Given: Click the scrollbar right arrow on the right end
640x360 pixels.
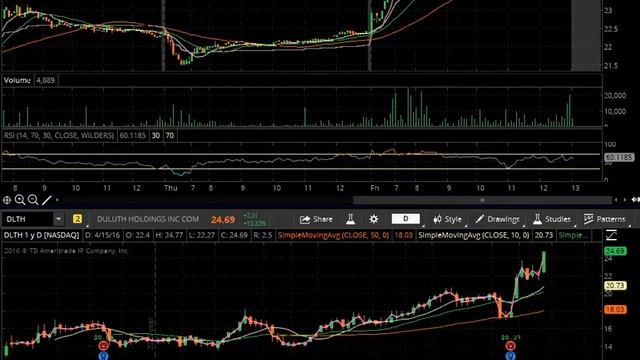Looking at the screenshot, I should (625, 200).
